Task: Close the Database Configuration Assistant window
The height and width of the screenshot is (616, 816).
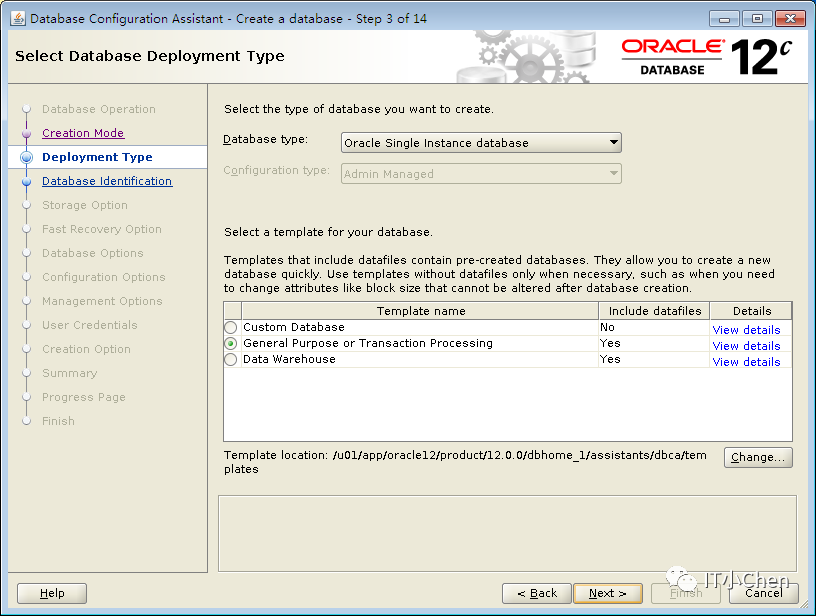Action: [790, 19]
